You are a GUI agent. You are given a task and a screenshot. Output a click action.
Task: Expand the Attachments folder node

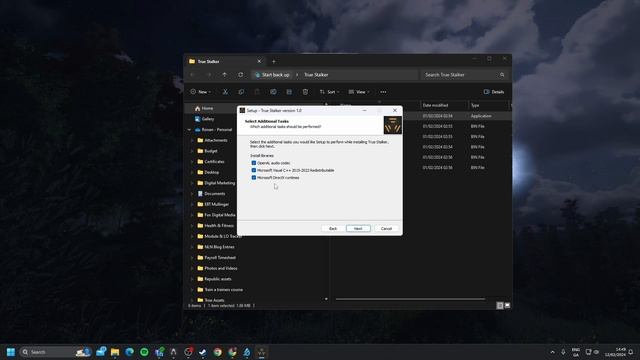coord(192,140)
